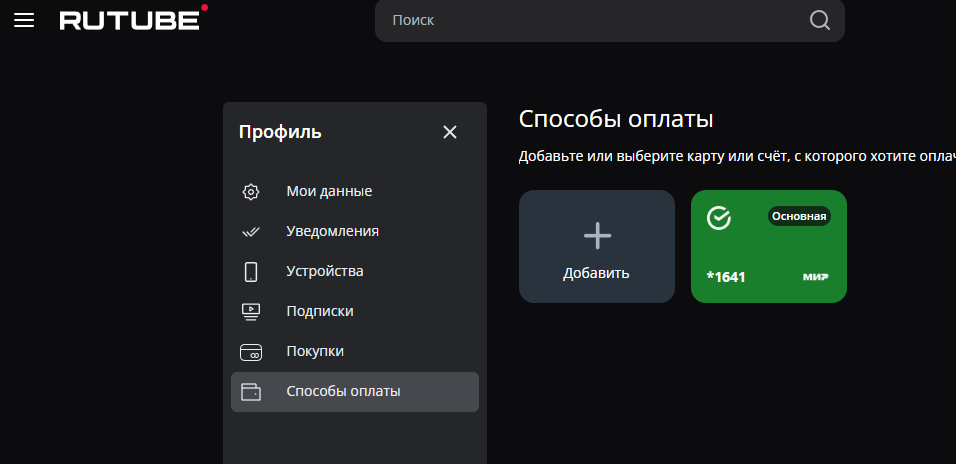
Task: Open Уведомления section
Action: (x=355, y=232)
